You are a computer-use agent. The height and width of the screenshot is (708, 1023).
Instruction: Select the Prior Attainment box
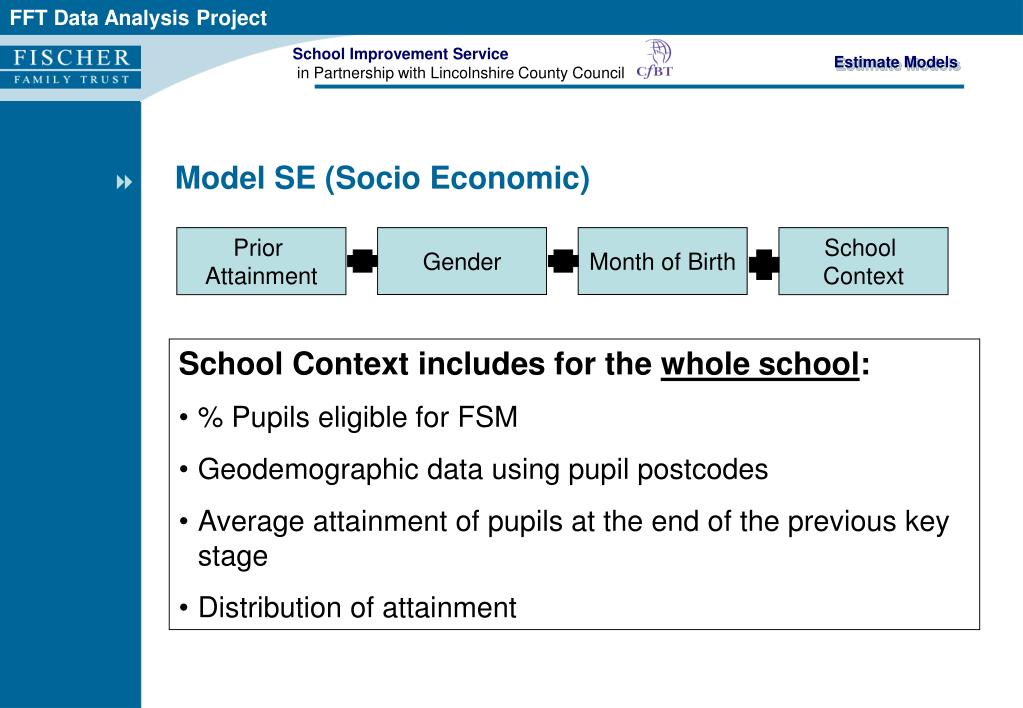[x=261, y=261]
